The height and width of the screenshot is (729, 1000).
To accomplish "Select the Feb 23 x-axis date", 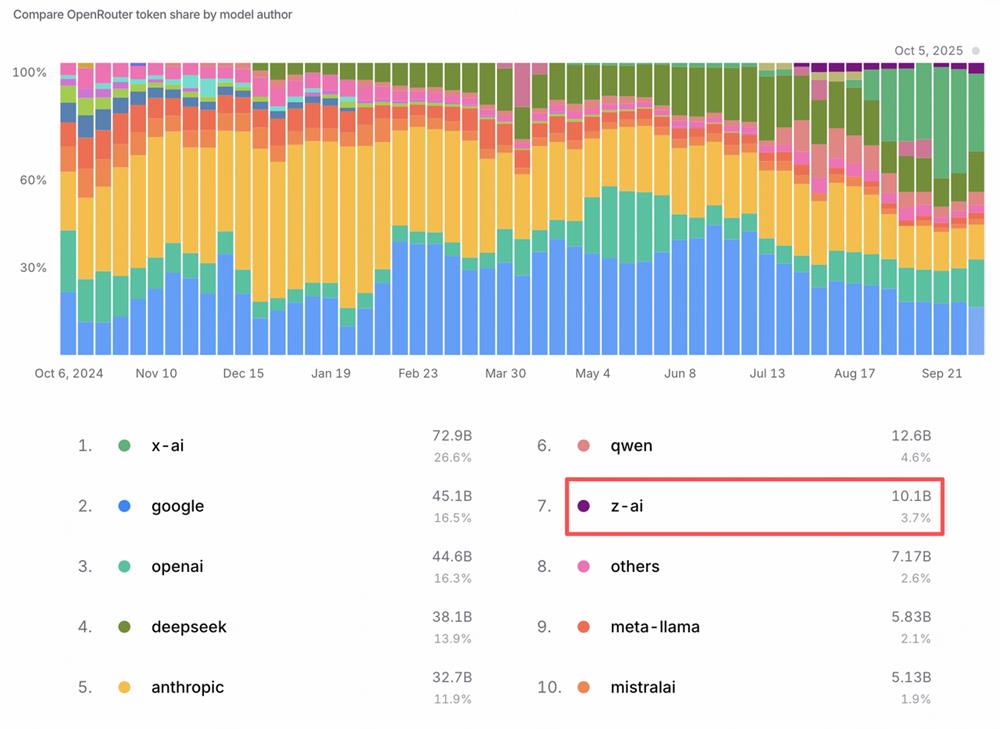I will click(417, 373).
